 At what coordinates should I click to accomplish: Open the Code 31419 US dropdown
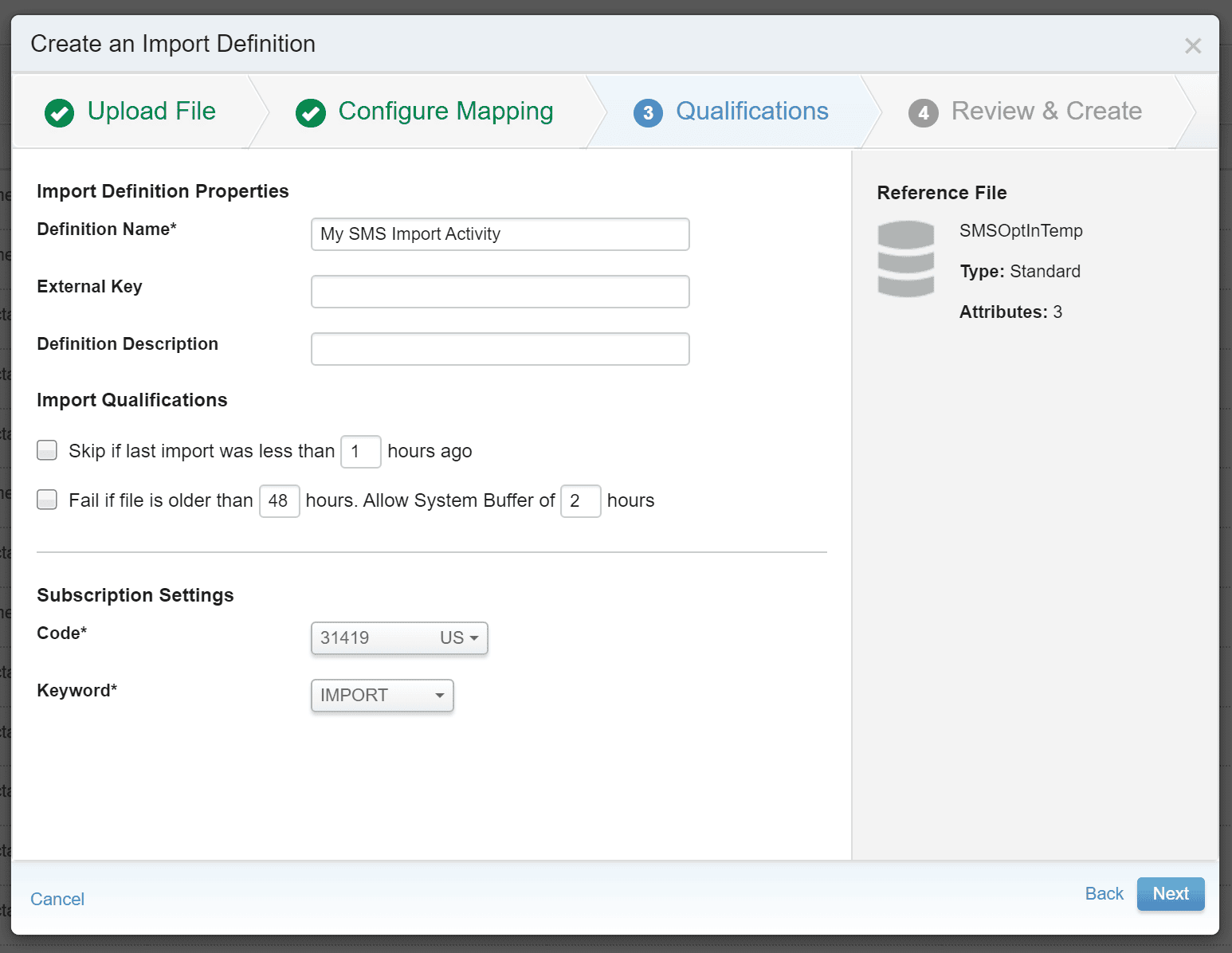click(399, 638)
